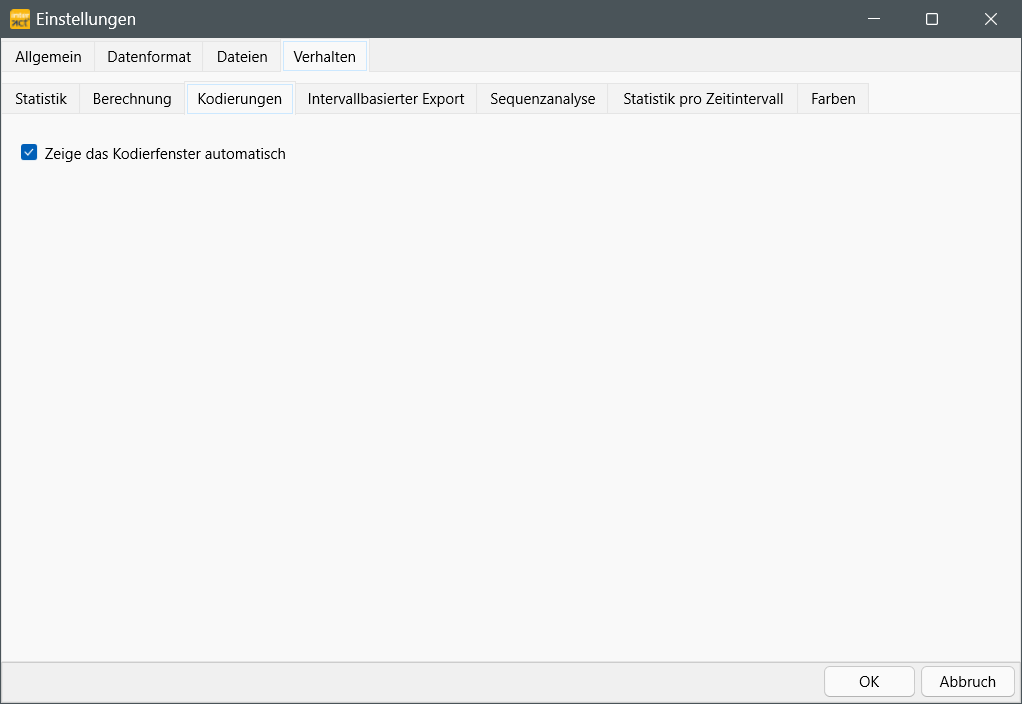Viewport: 1022px width, 704px height.
Task: Click the INTERACT app icon in title bar
Action: click(x=20, y=19)
